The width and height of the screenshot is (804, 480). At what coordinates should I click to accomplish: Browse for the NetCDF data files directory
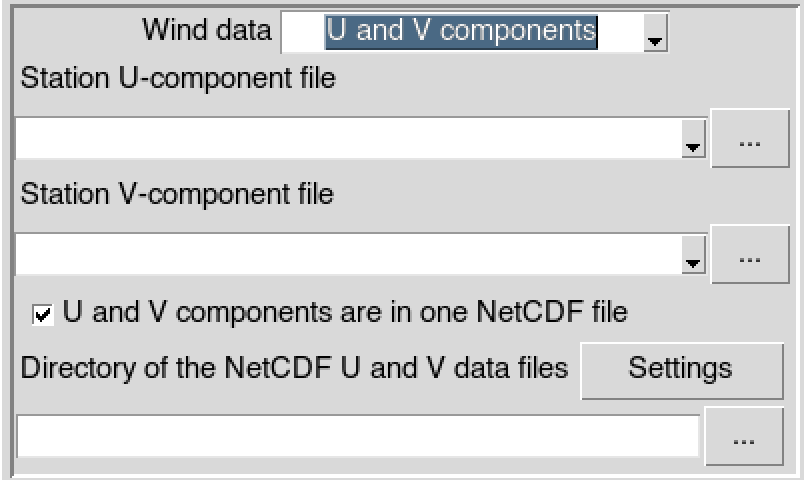[744, 436]
